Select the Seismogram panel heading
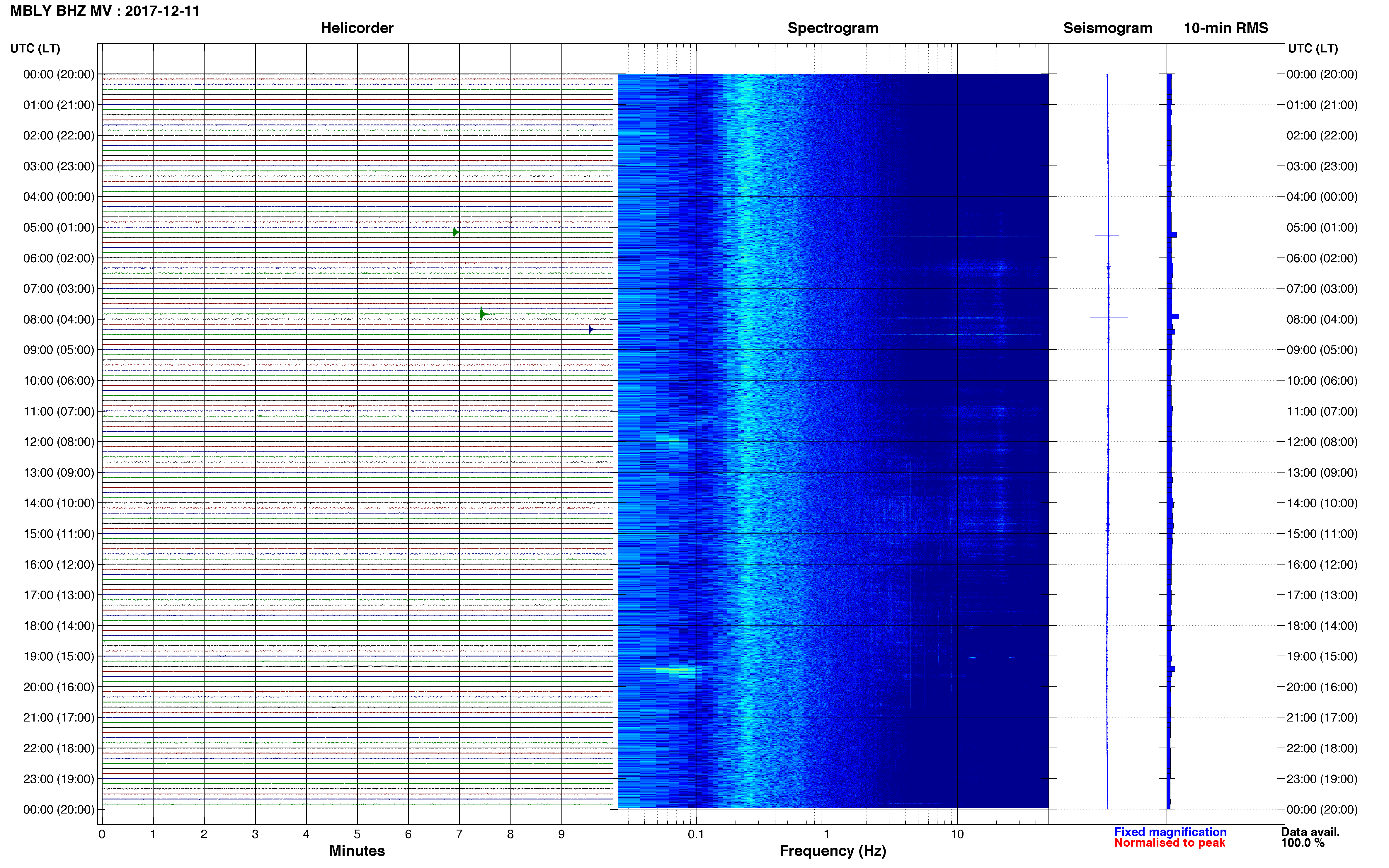This screenshot has width=1389, height=868. tap(1108, 28)
